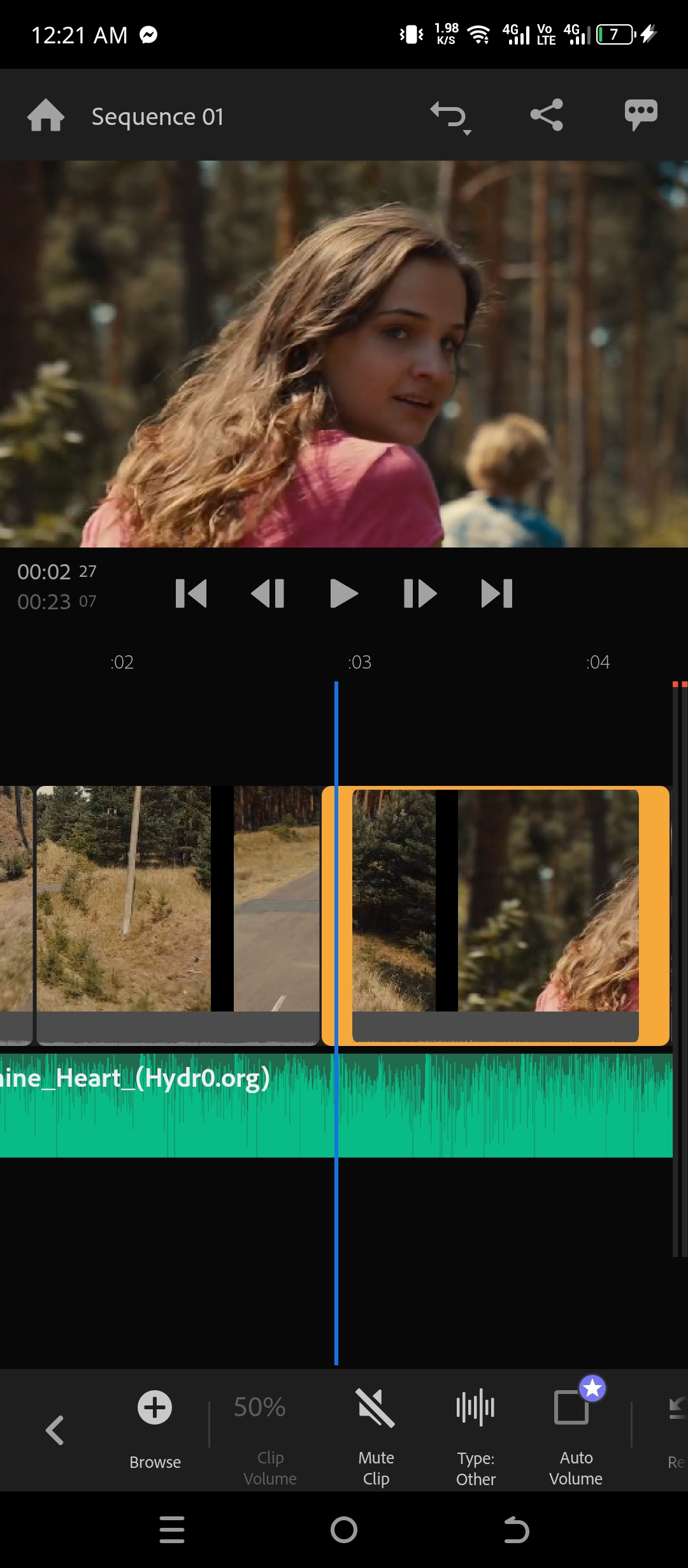
Task: Tap the premium star badge
Action: coord(592,1388)
